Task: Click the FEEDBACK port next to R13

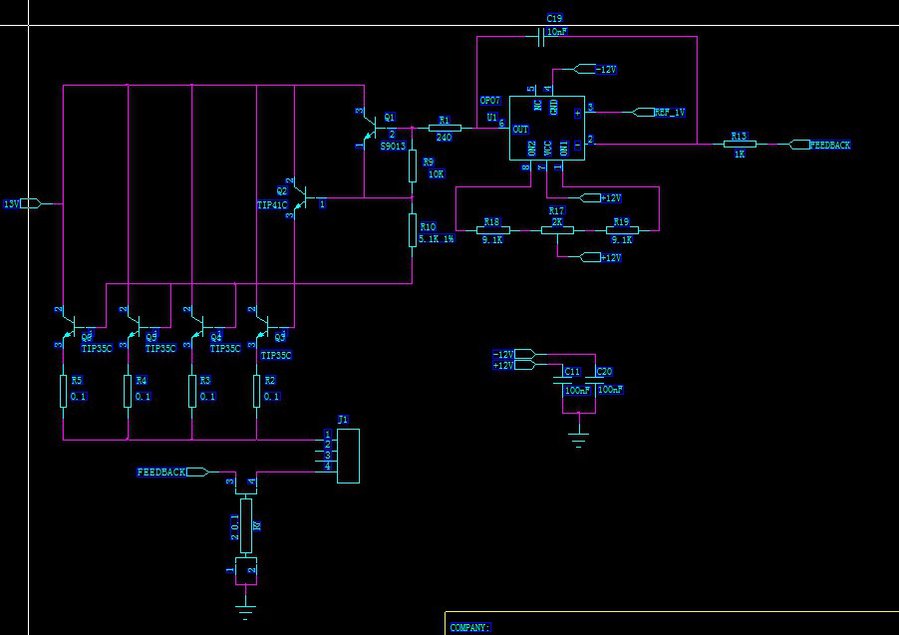Action: click(x=799, y=145)
